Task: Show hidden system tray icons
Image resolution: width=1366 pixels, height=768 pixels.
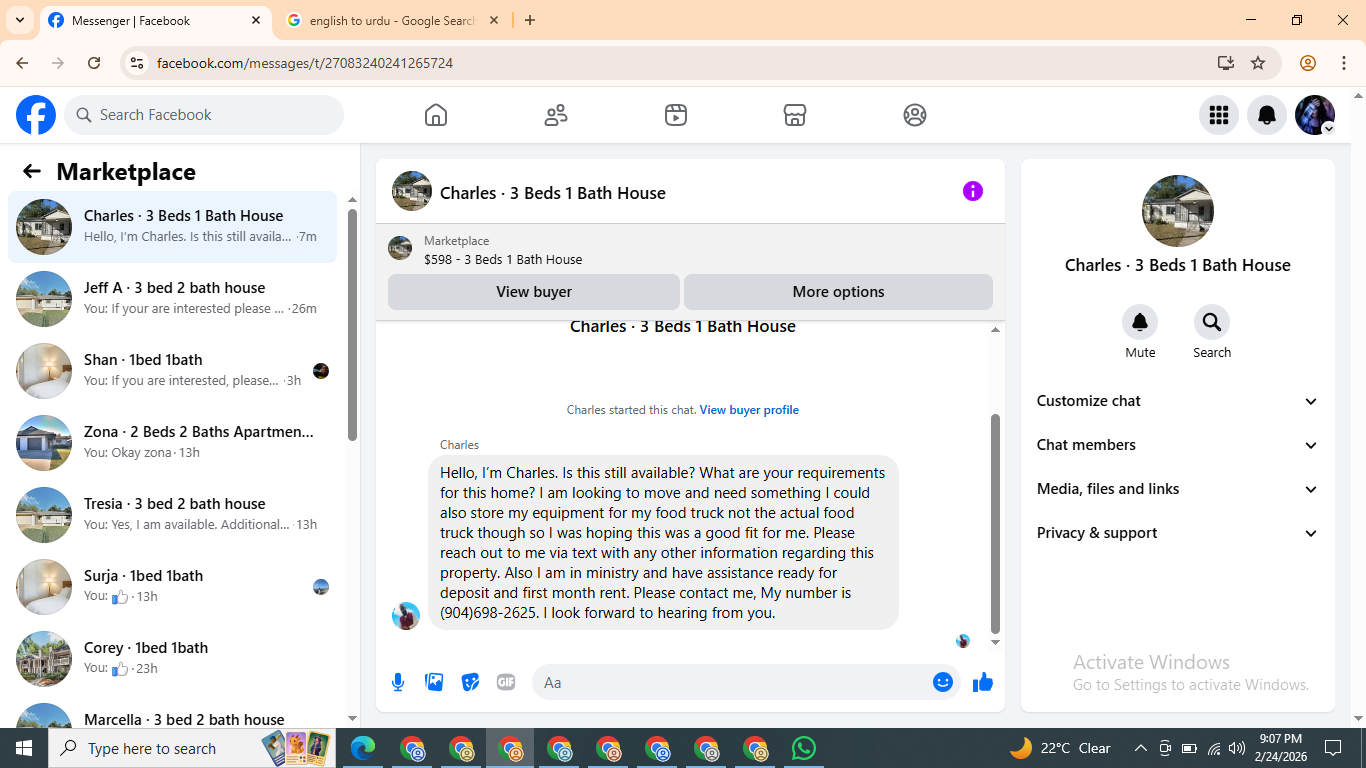Action: pyautogui.click(x=1140, y=748)
